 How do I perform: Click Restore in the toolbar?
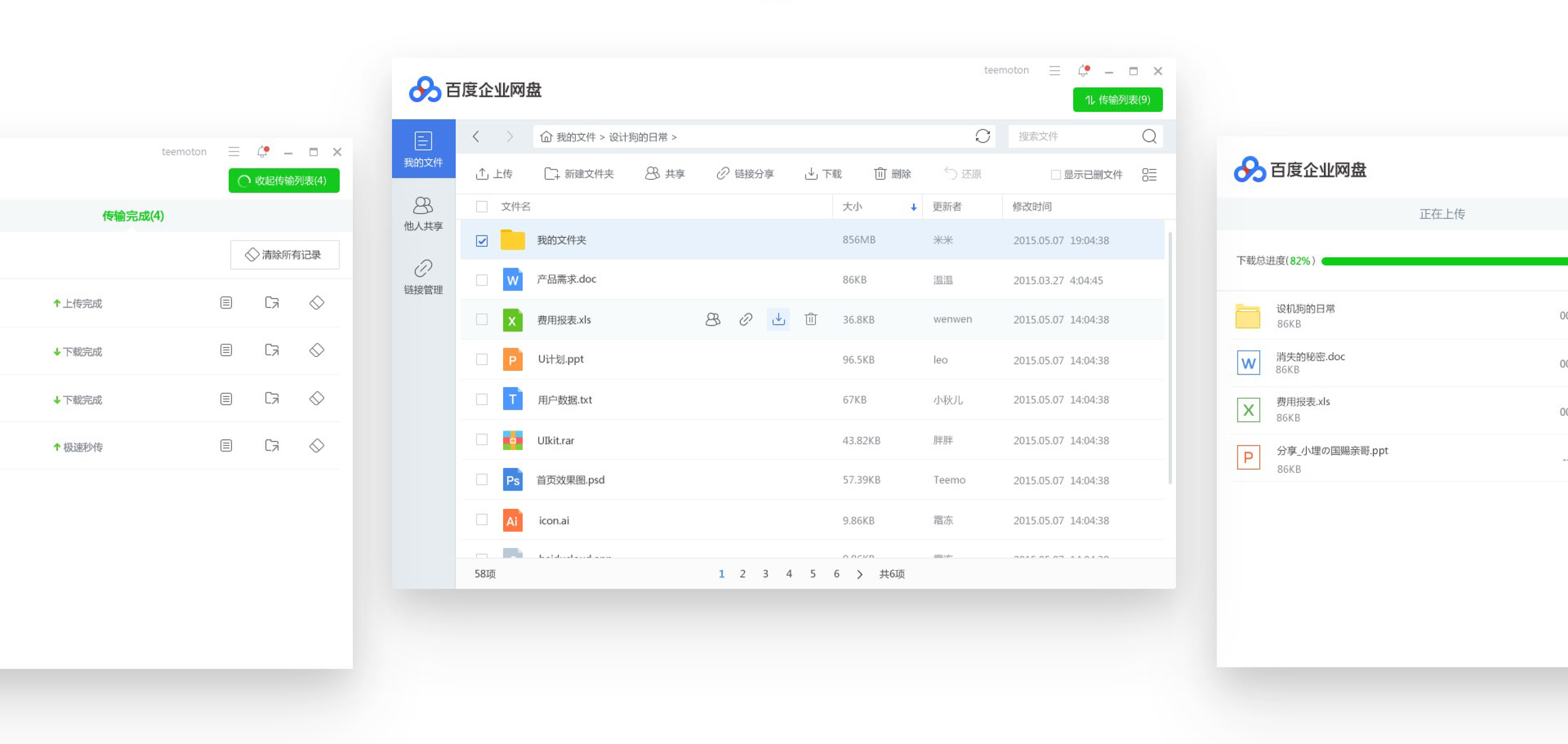coord(963,174)
